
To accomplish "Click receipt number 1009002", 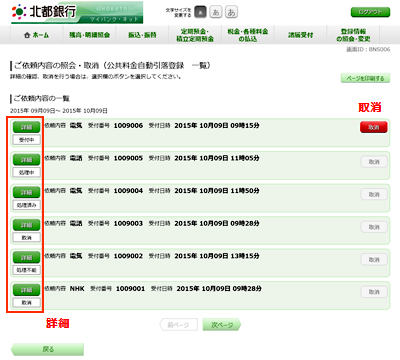I will coord(128,256).
